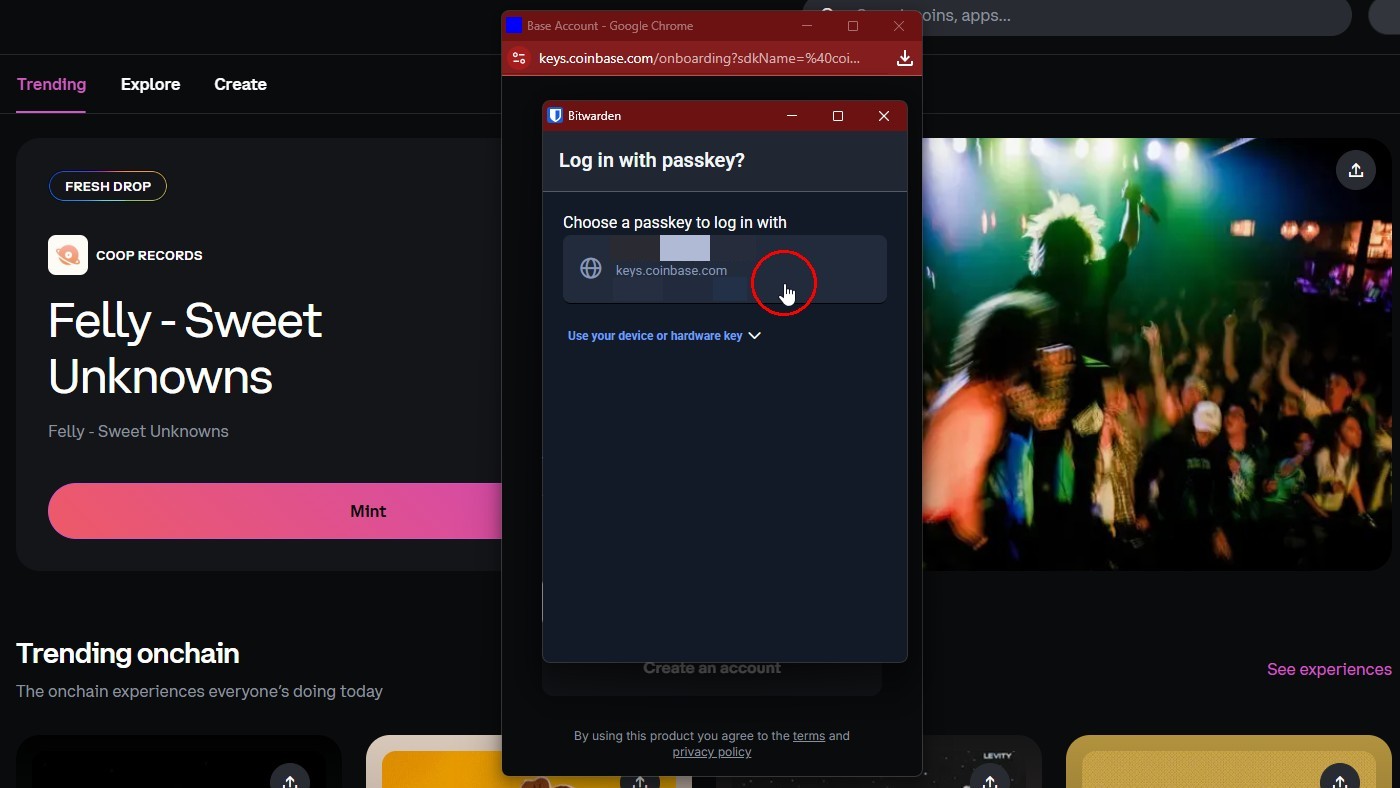Open the concert crowd hero photo
Viewport: 1400px width, 788px height.
1156,354
